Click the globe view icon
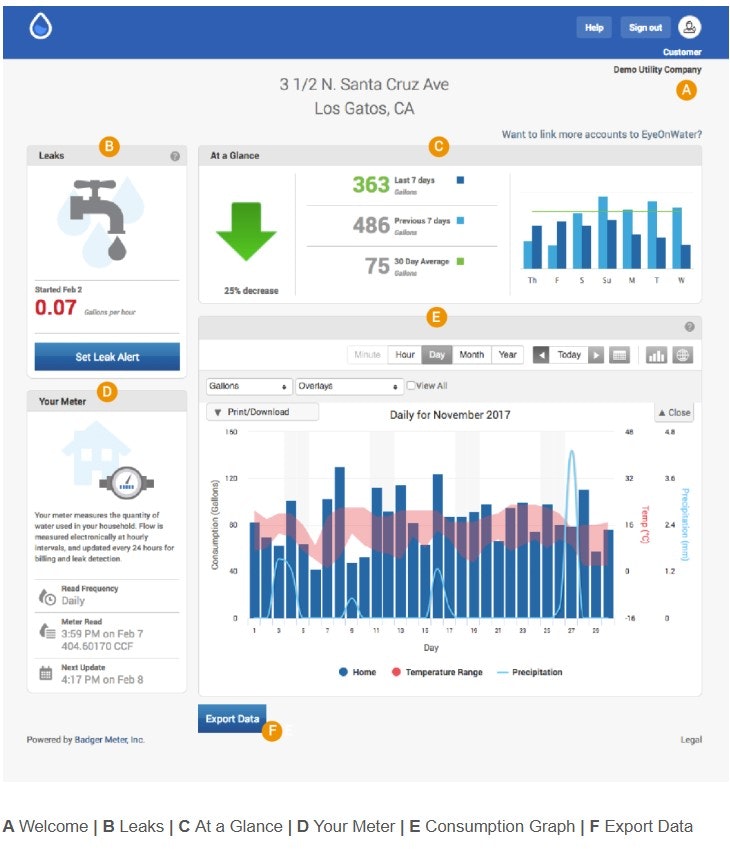Viewport: 730px width, 849px height. click(682, 355)
